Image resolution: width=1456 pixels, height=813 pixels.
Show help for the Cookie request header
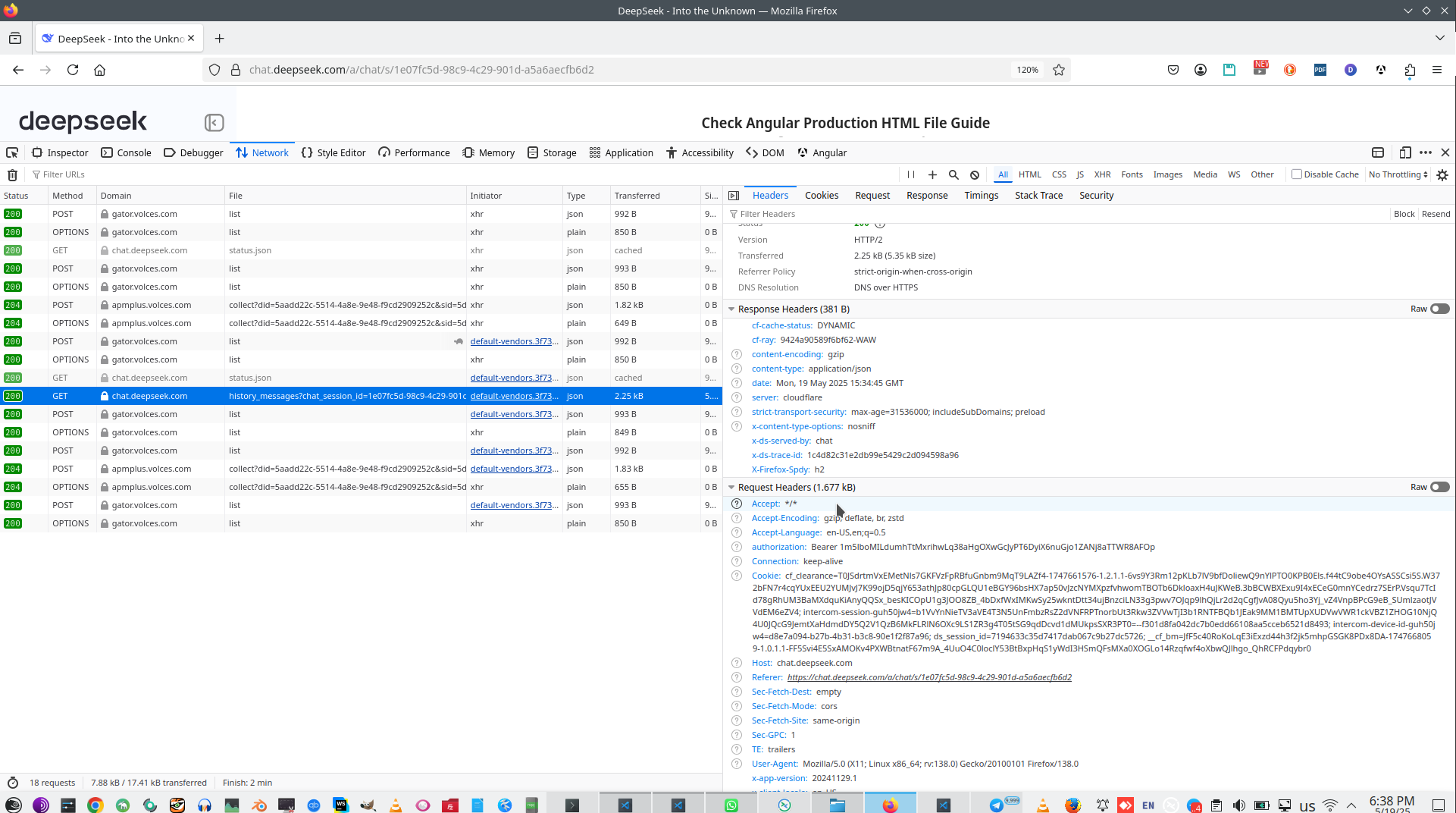[x=736, y=576]
